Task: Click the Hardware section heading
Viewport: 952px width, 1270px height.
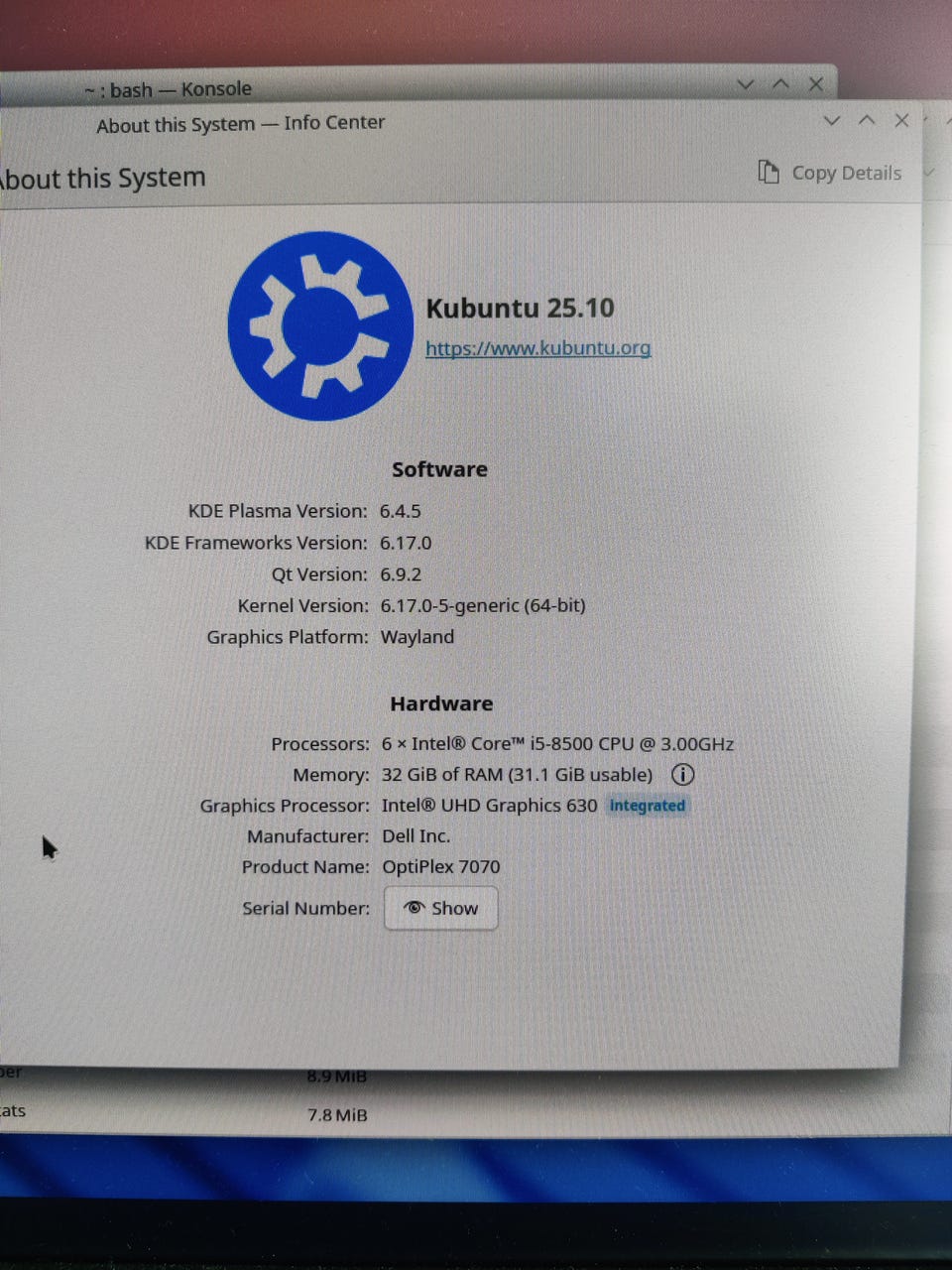Action: pyautogui.click(x=441, y=703)
